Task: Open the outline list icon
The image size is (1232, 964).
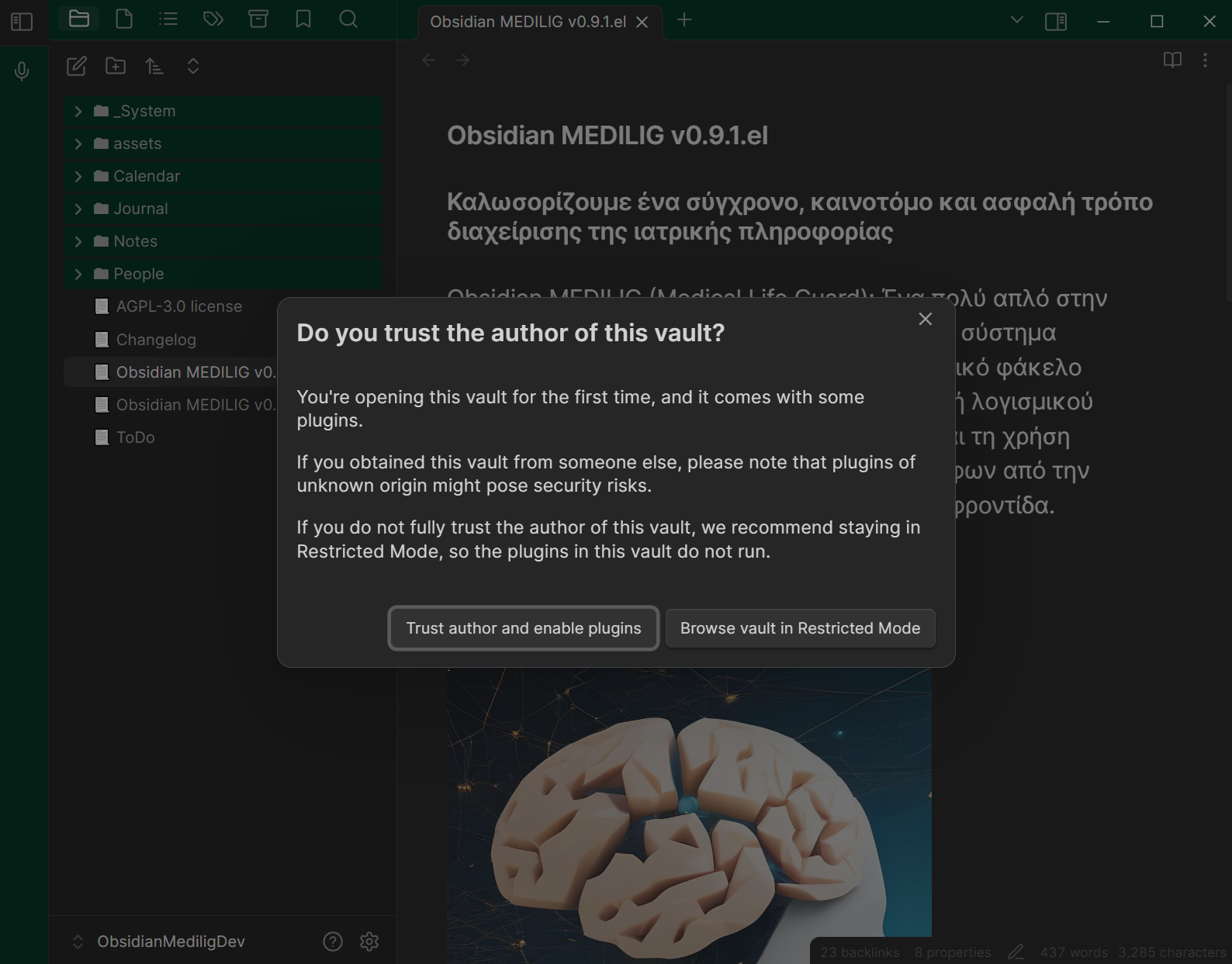Action: coord(168,19)
